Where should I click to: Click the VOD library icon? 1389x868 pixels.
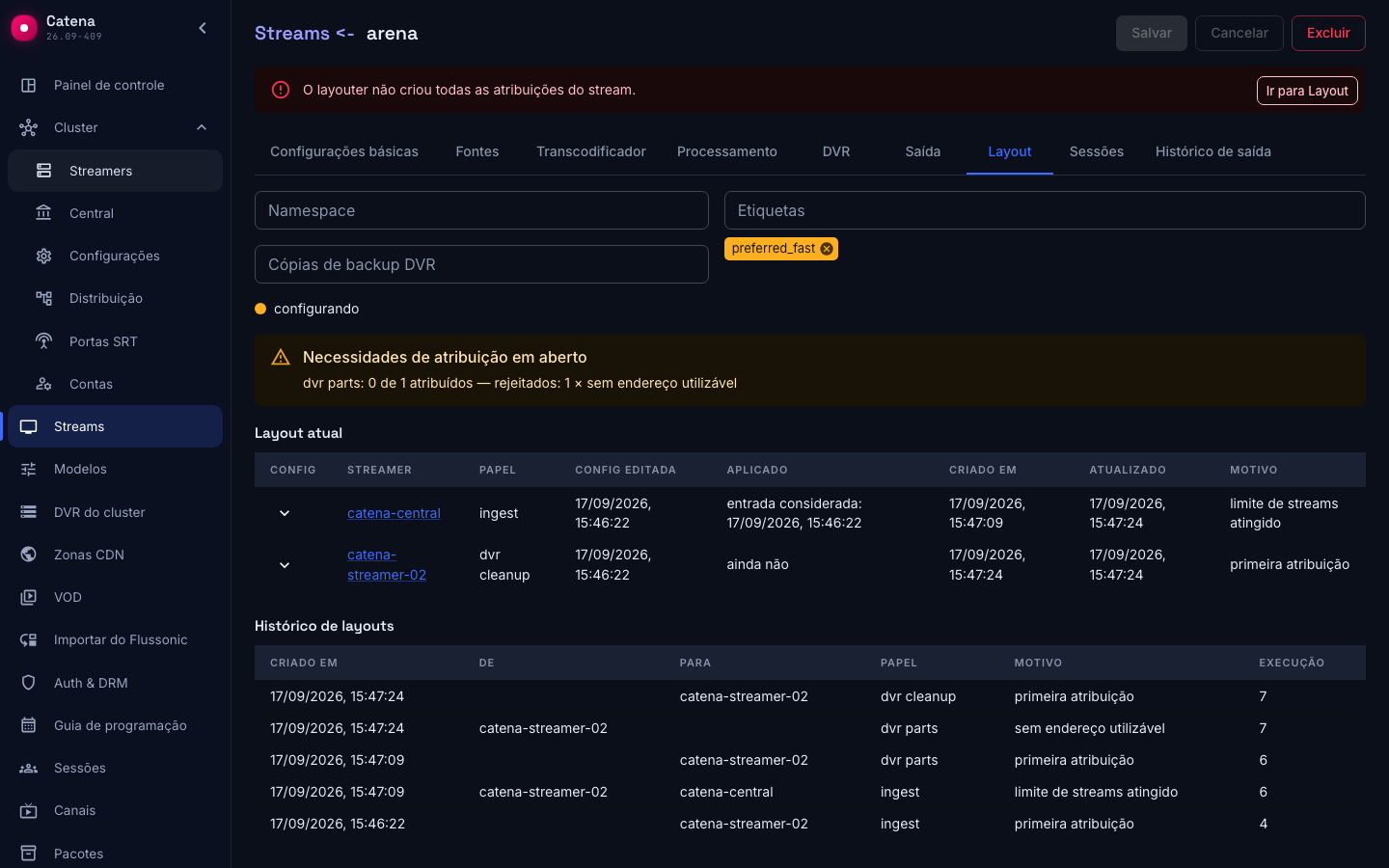(x=29, y=597)
